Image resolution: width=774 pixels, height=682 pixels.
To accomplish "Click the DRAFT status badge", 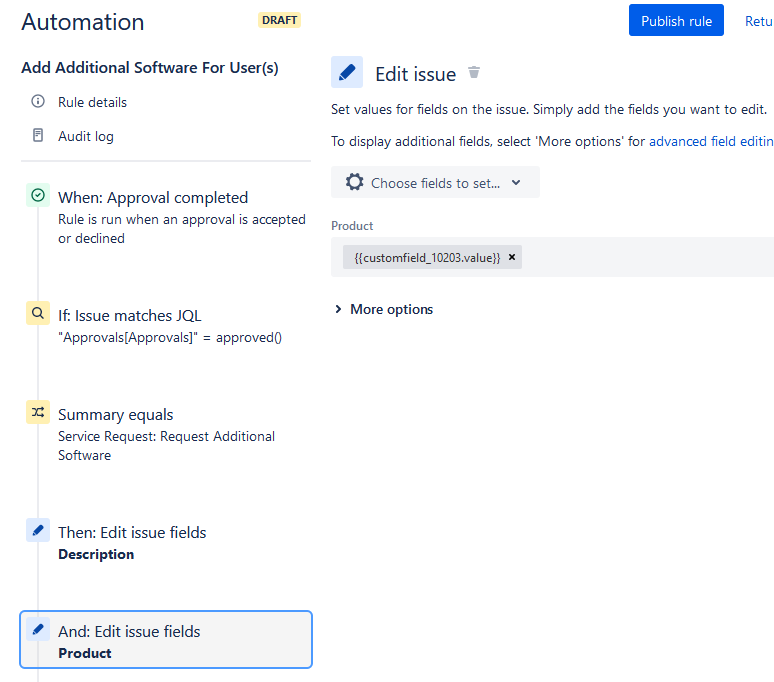I will (x=279, y=20).
